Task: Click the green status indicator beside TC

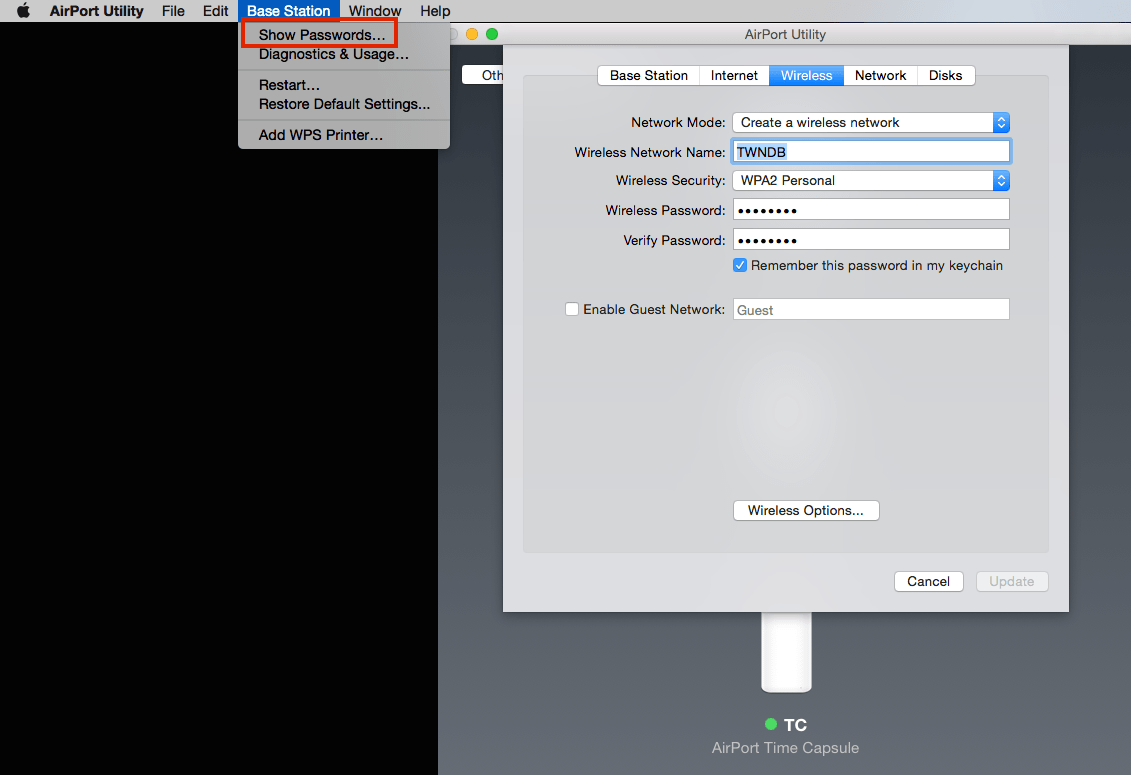Action: point(771,724)
